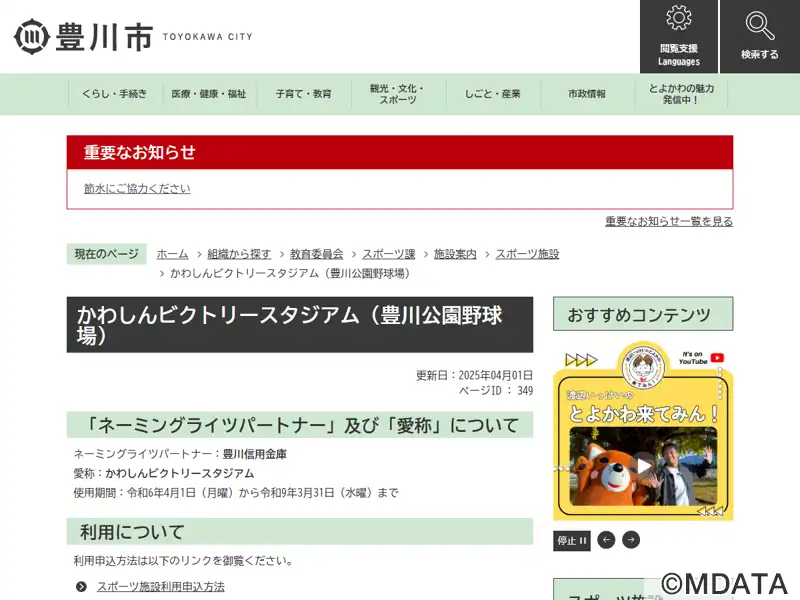Click the かわしんビクトリースタジアム page title
This screenshot has height=600, width=800.
(300, 324)
